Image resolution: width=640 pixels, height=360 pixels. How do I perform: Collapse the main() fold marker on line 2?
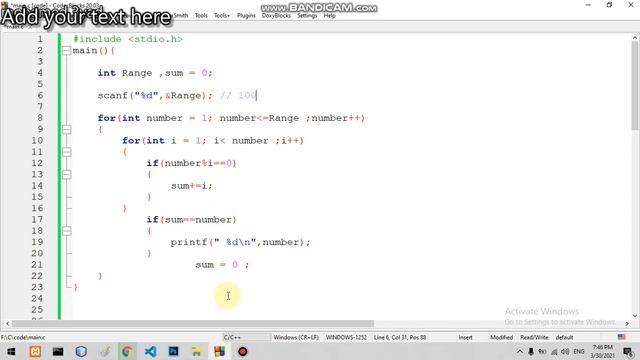[x=67, y=51]
